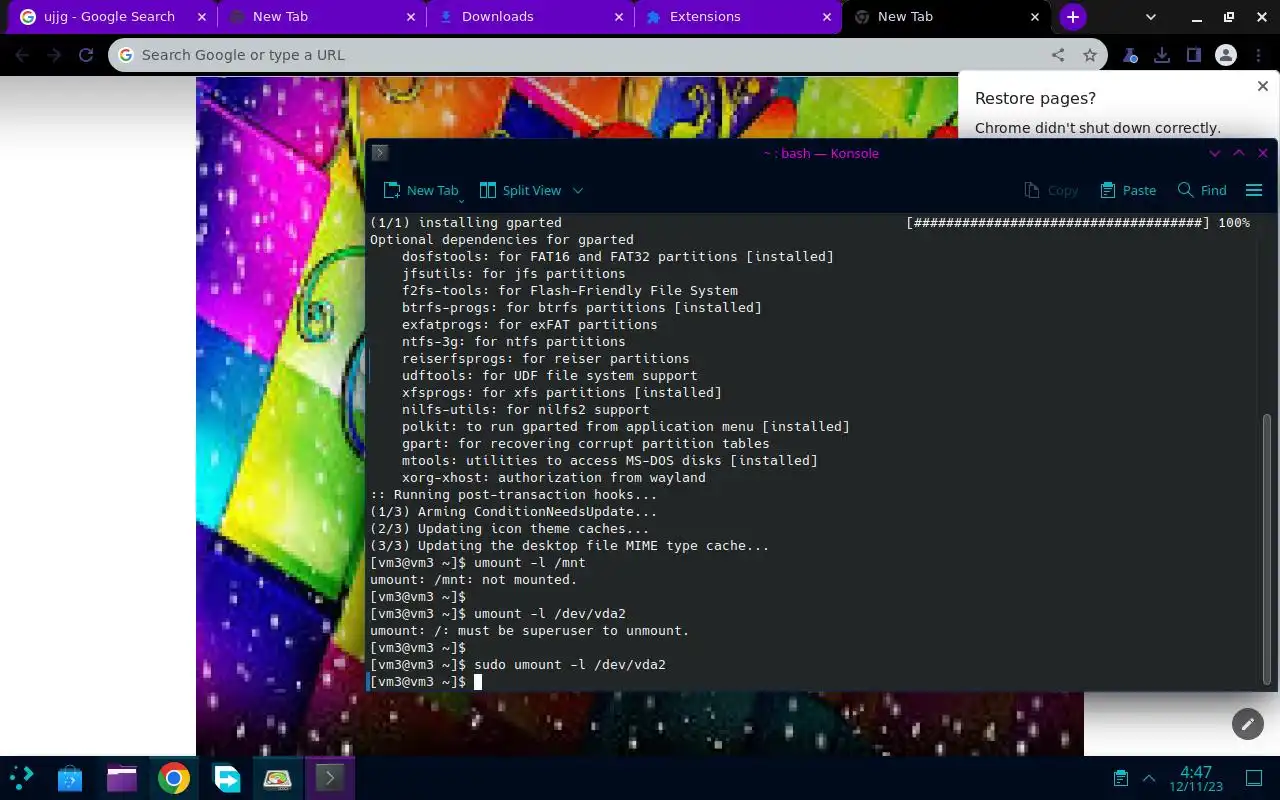Click the '(1/1) installing gparted' line
Screen dimensions: 1280x800
point(466,223)
